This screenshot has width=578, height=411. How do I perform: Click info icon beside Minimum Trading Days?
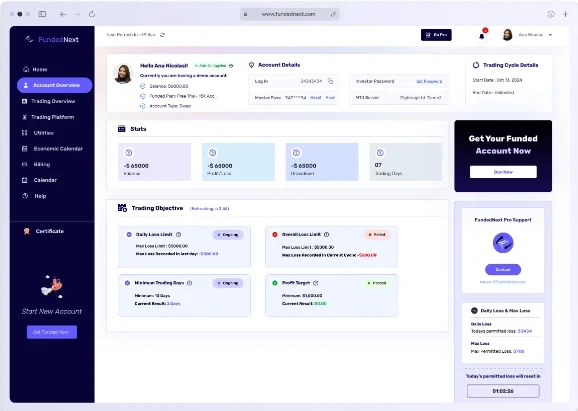point(189,283)
